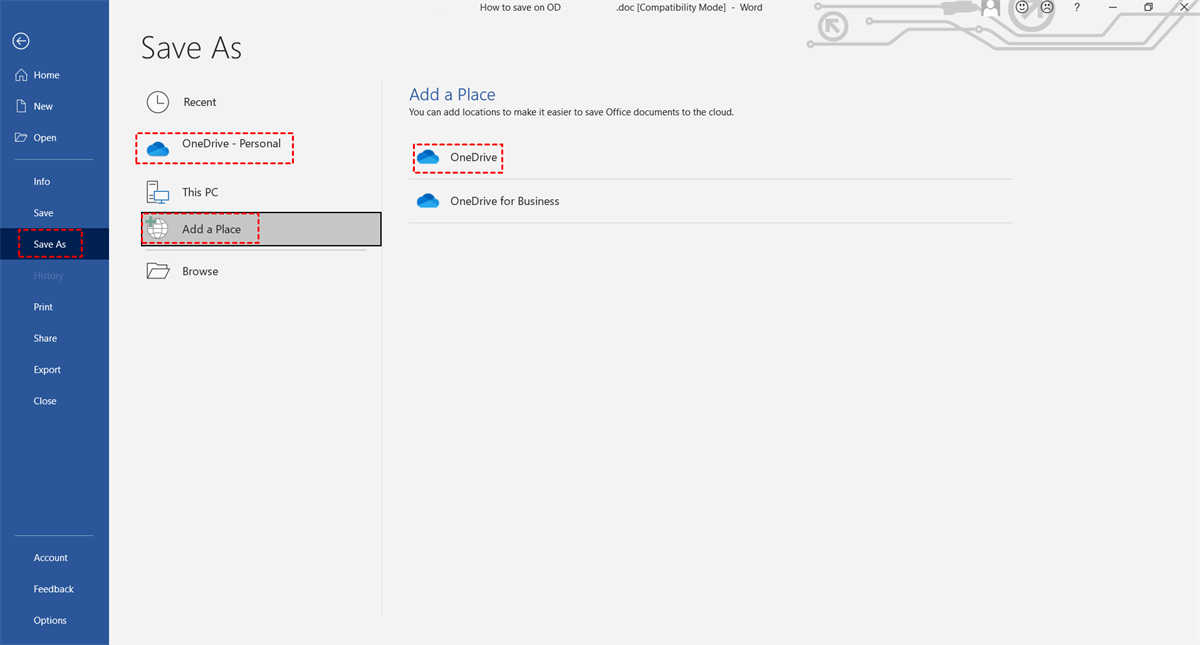Click the user account icon in title bar

pyautogui.click(x=990, y=8)
